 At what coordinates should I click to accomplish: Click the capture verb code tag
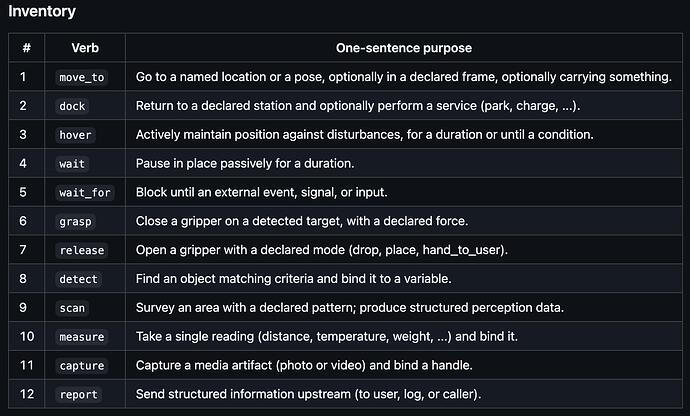[x=82, y=365]
